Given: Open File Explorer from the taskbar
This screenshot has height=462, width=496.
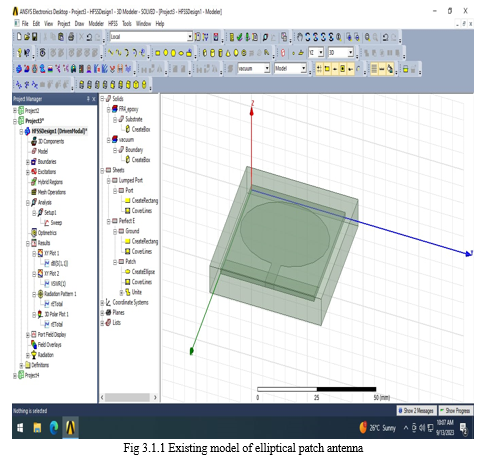Looking at the screenshot, I should [37, 428].
